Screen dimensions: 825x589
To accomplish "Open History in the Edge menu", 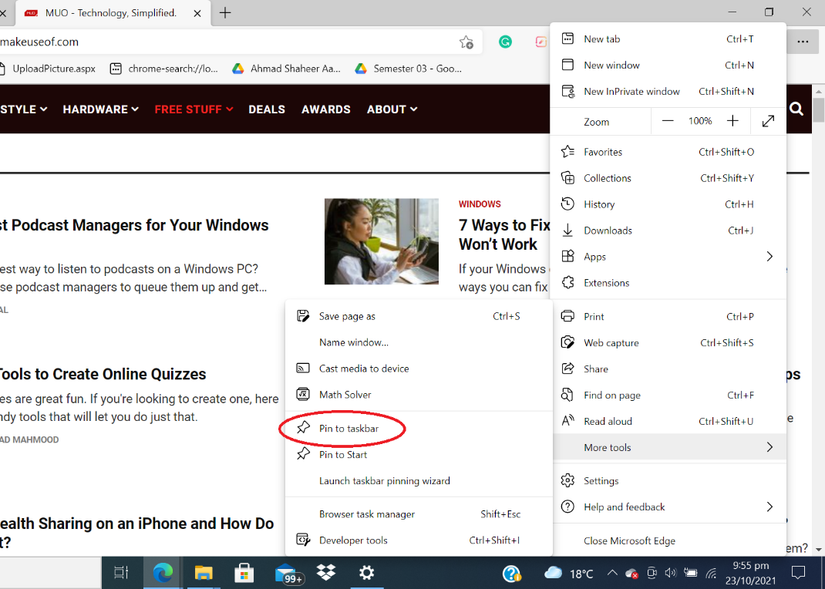I will click(668, 204).
